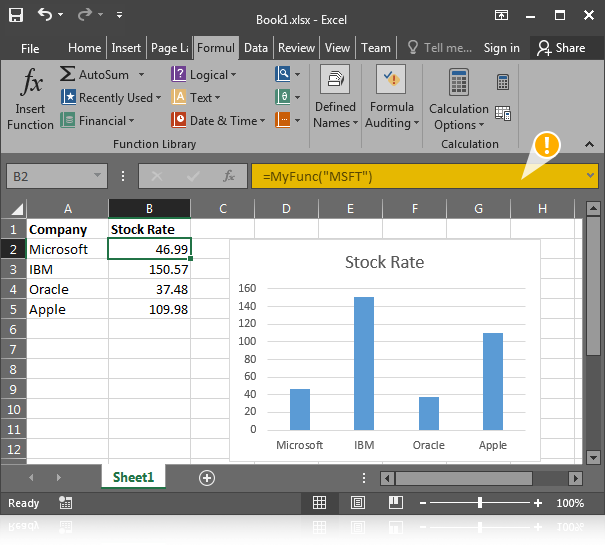This screenshot has width=605, height=545.
Task: Click the Save icon in the title bar
Action: pos(15,15)
